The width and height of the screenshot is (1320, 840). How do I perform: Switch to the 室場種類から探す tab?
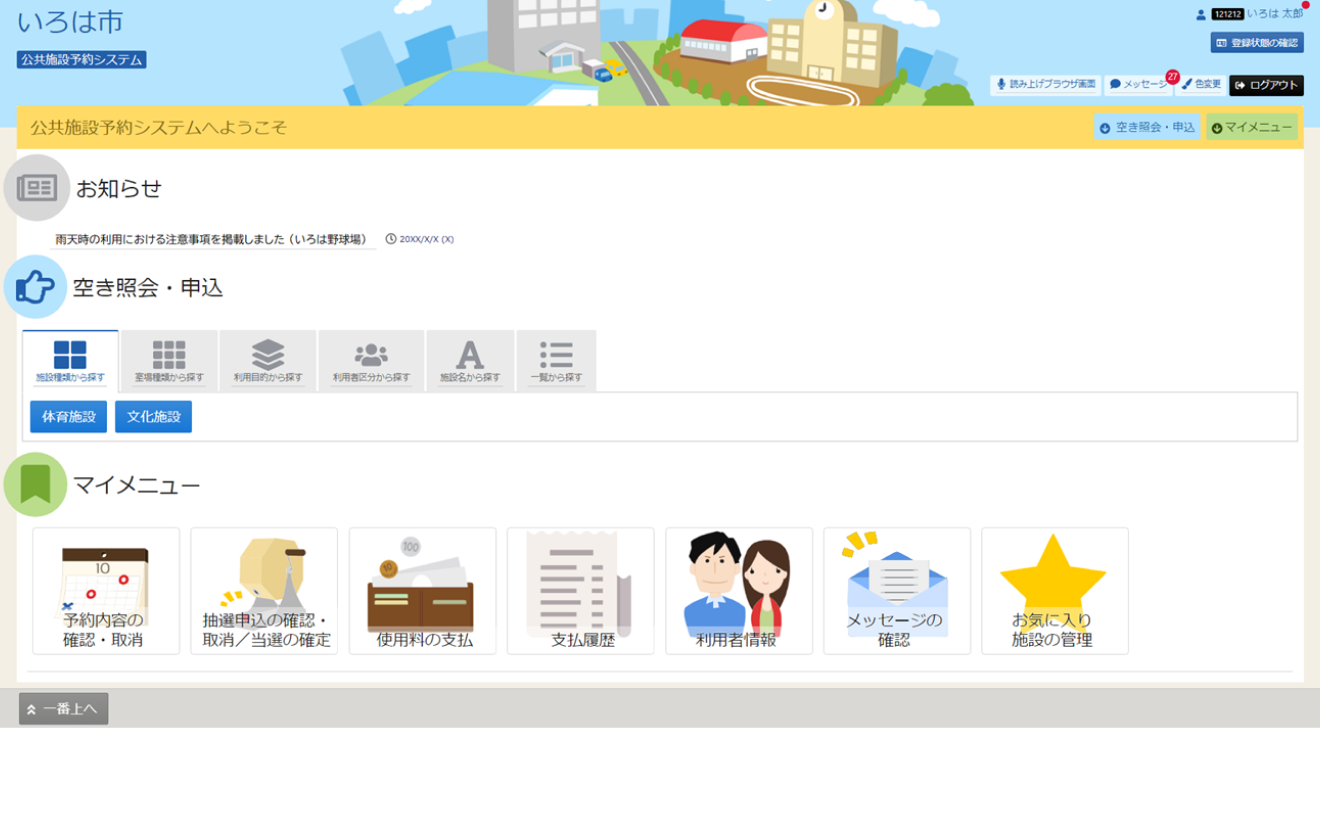click(x=169, y=361)
